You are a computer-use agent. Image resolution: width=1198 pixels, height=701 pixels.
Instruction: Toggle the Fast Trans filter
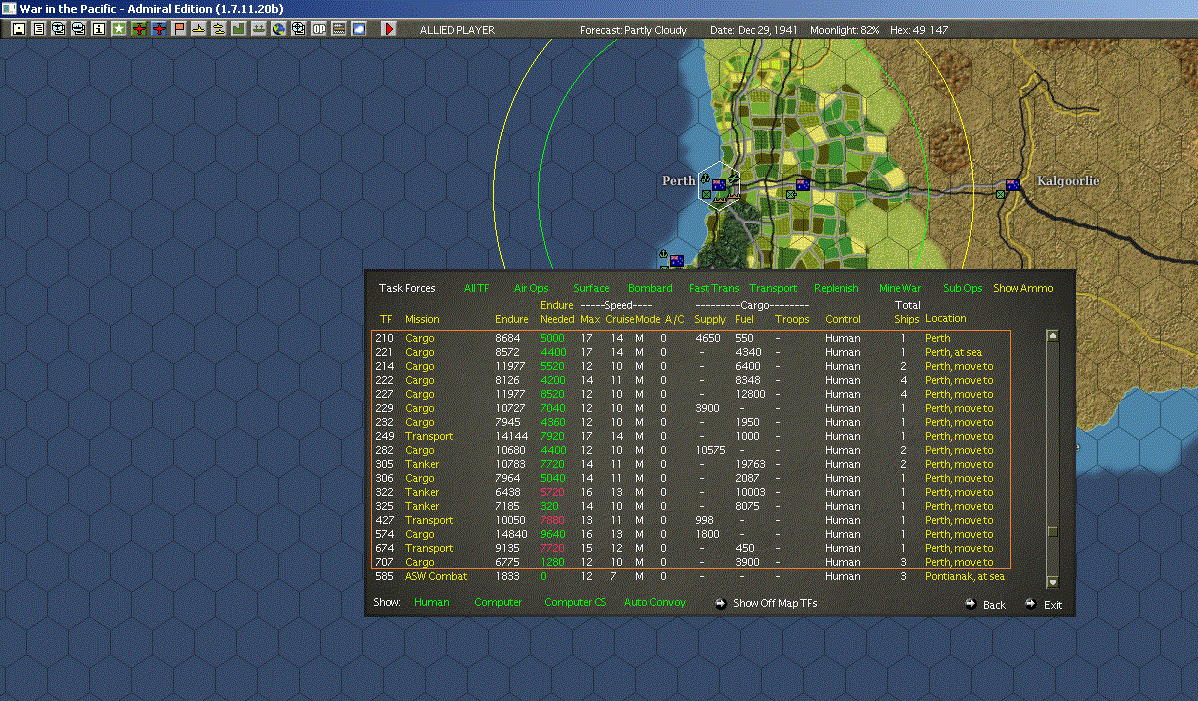tap(714, 288)
